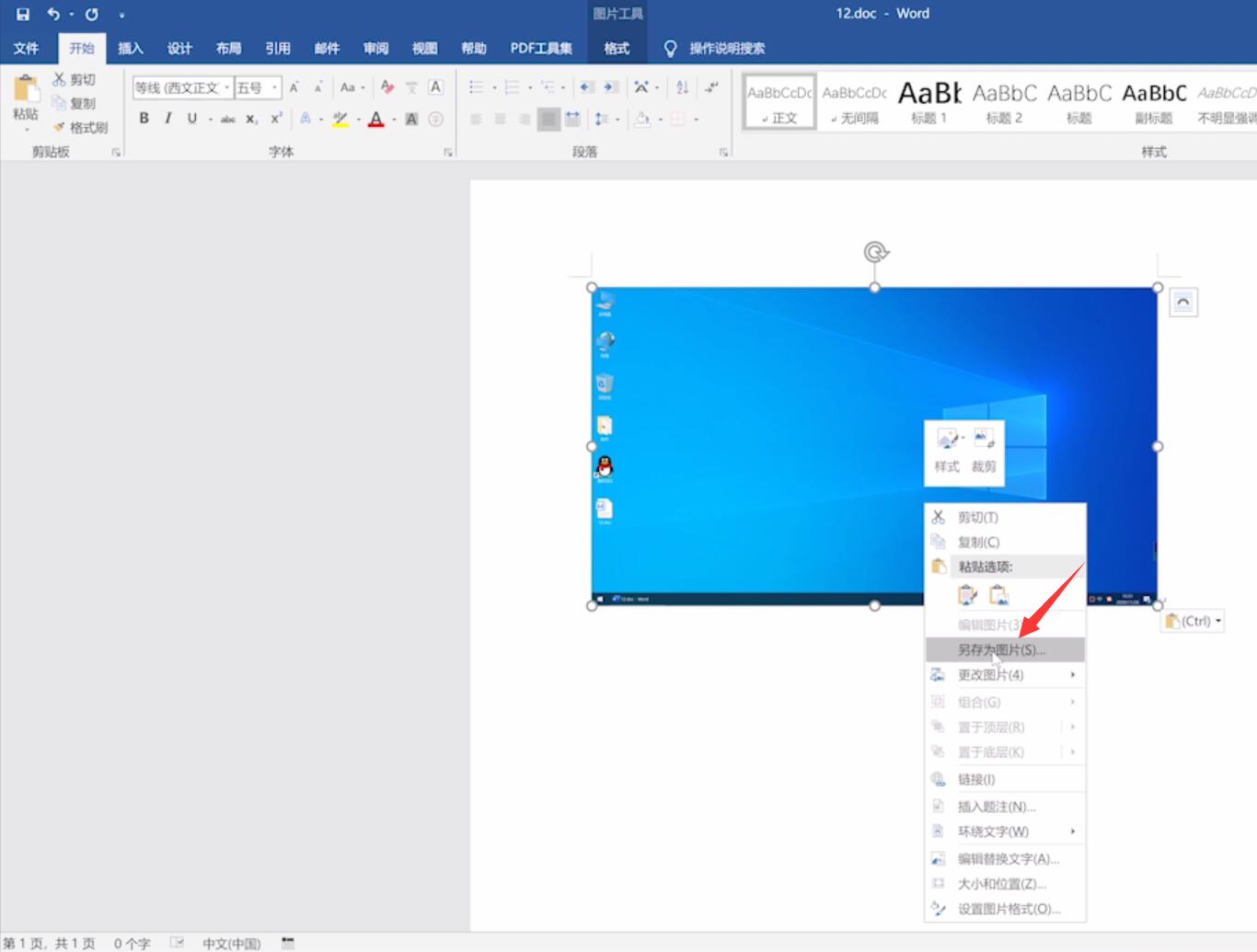Toggle underline formatting
1257x952 pixels.
(191, 119)
